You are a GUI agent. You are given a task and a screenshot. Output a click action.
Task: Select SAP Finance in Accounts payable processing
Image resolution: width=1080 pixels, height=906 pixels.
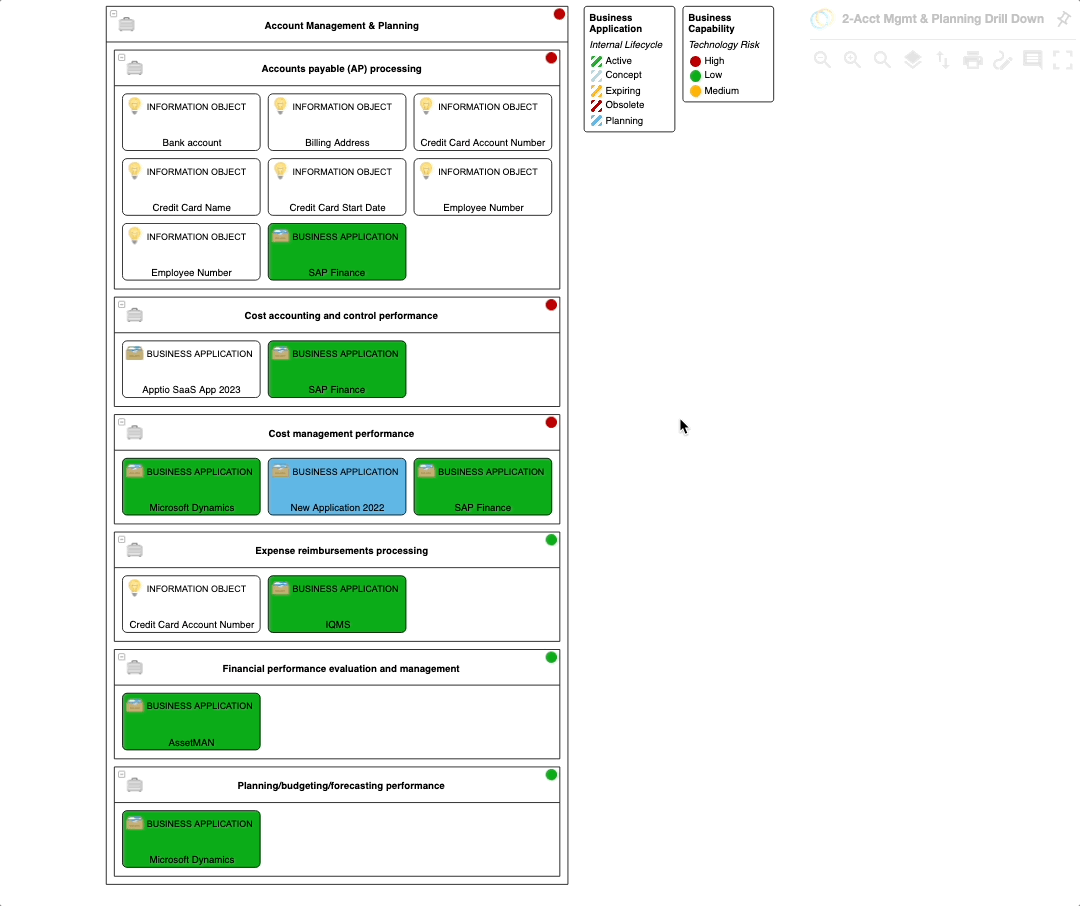[337, 251]
